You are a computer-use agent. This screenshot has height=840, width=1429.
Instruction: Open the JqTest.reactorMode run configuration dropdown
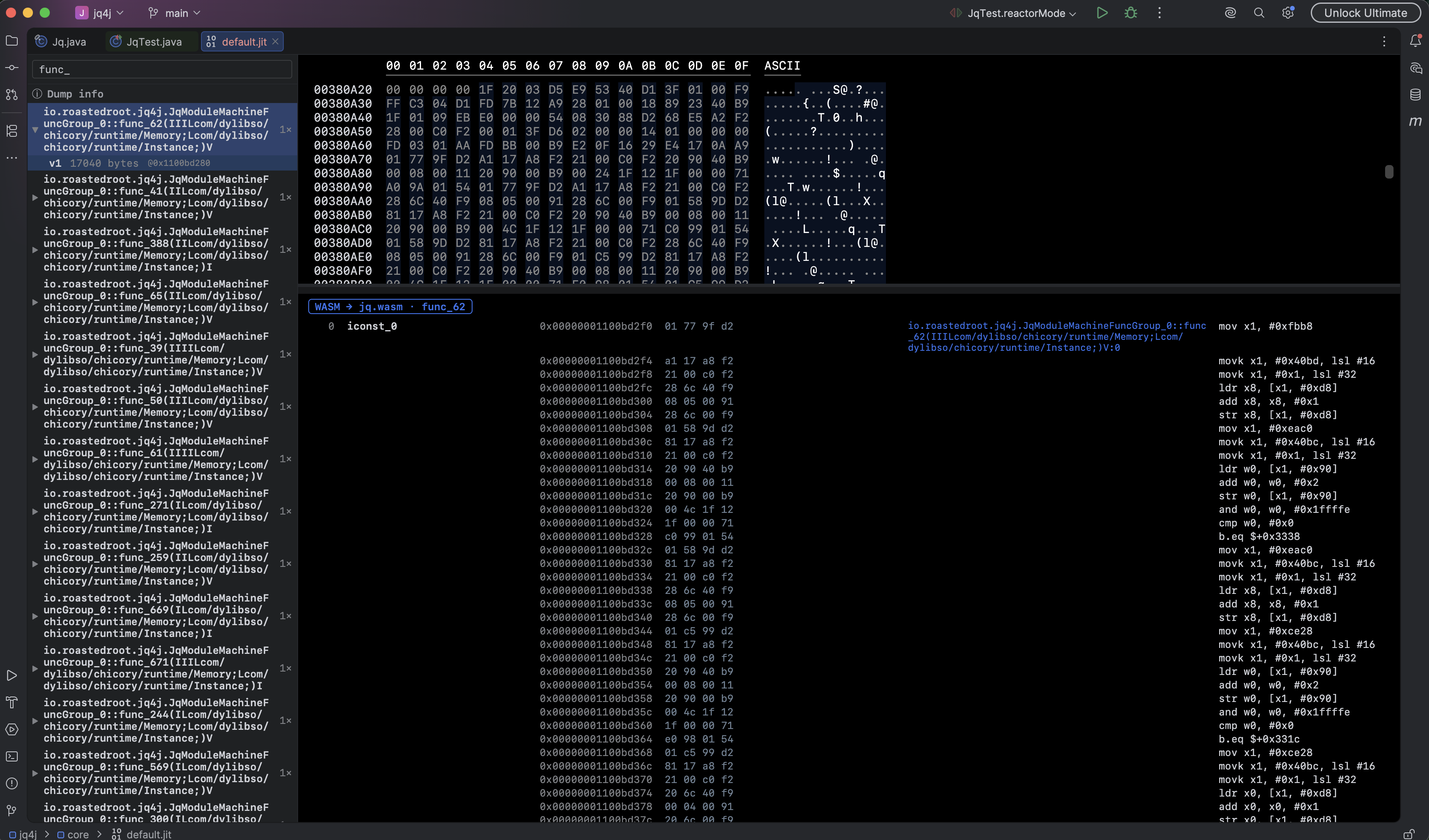click(1013, 13)
